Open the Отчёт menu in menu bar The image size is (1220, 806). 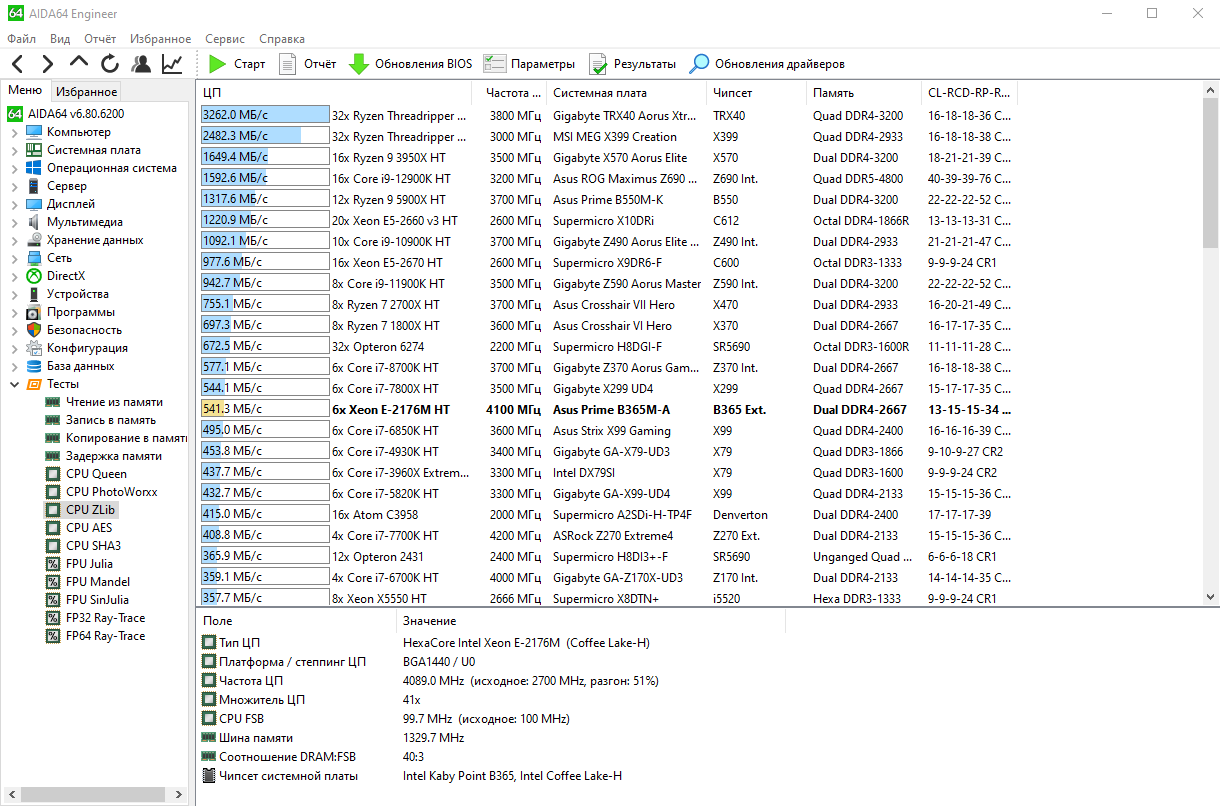pos(100,39)
